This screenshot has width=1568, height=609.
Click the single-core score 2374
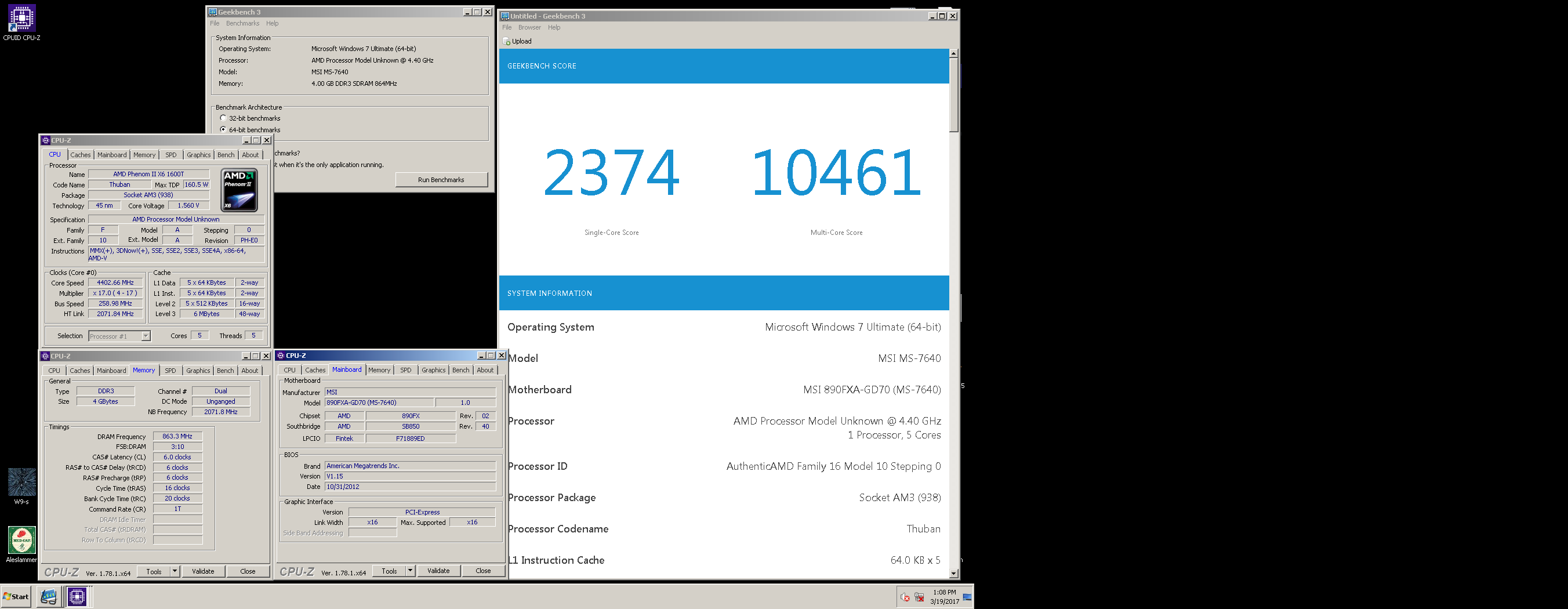point(611,173)
